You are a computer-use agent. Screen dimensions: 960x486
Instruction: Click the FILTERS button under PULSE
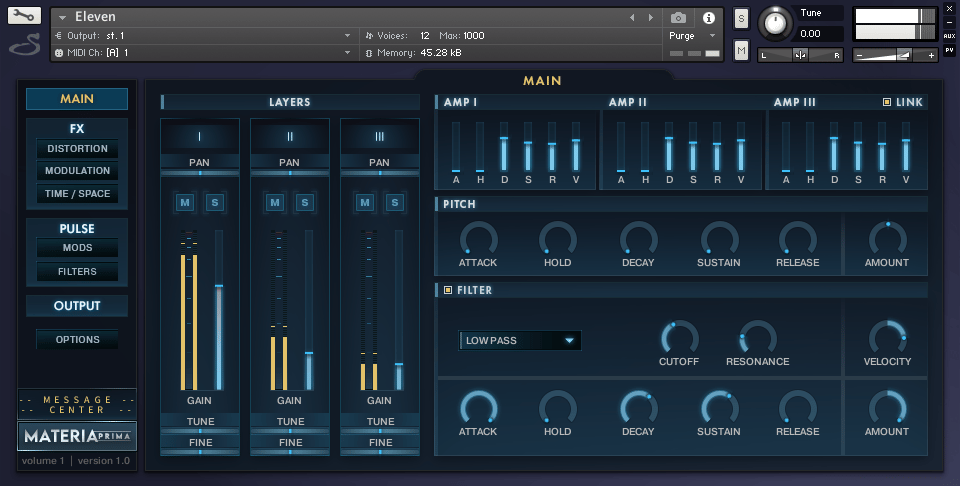[77, 271]
